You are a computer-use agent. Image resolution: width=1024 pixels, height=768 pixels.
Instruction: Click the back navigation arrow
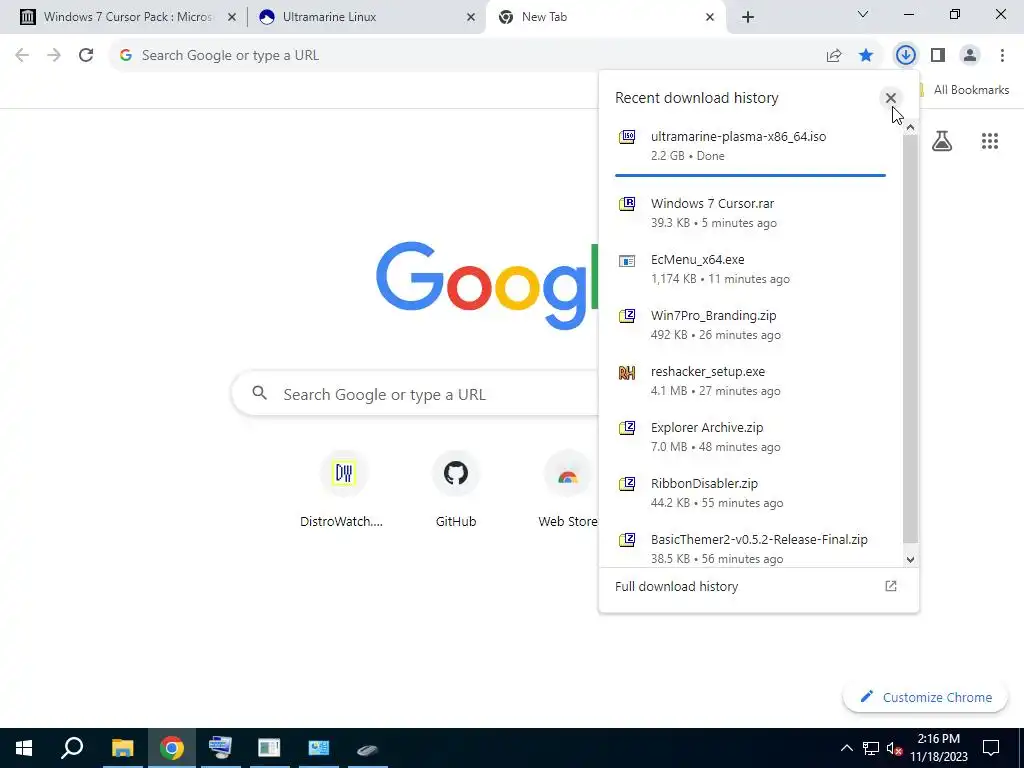click(x=22, y=56)
